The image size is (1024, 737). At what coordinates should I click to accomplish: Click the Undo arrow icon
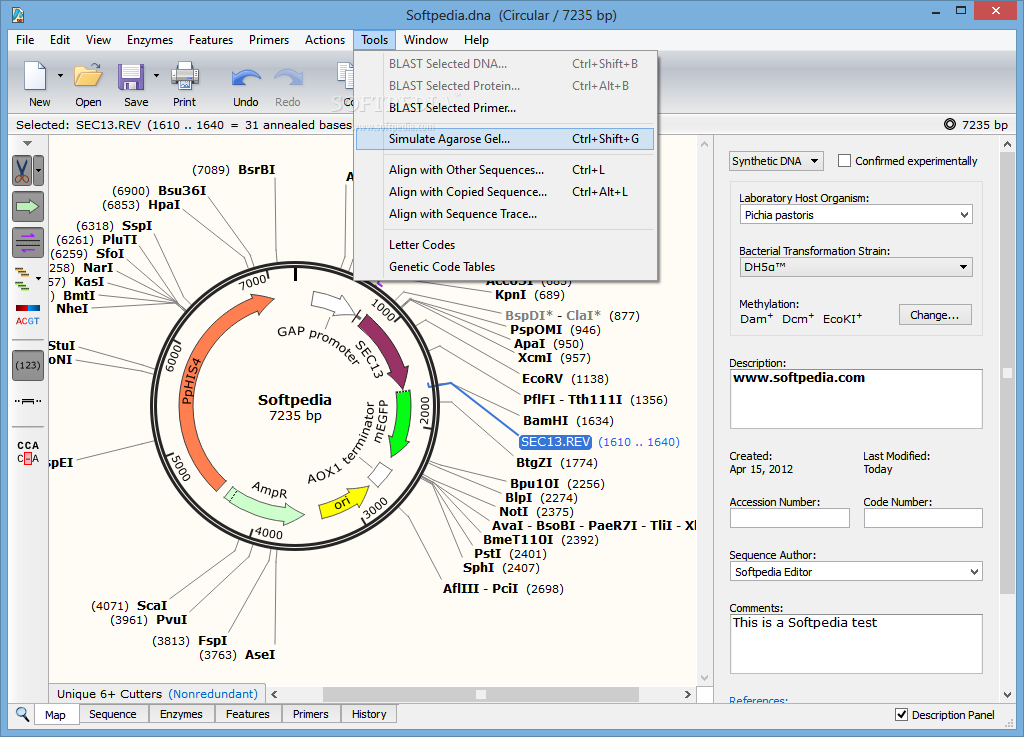(246, 78)
